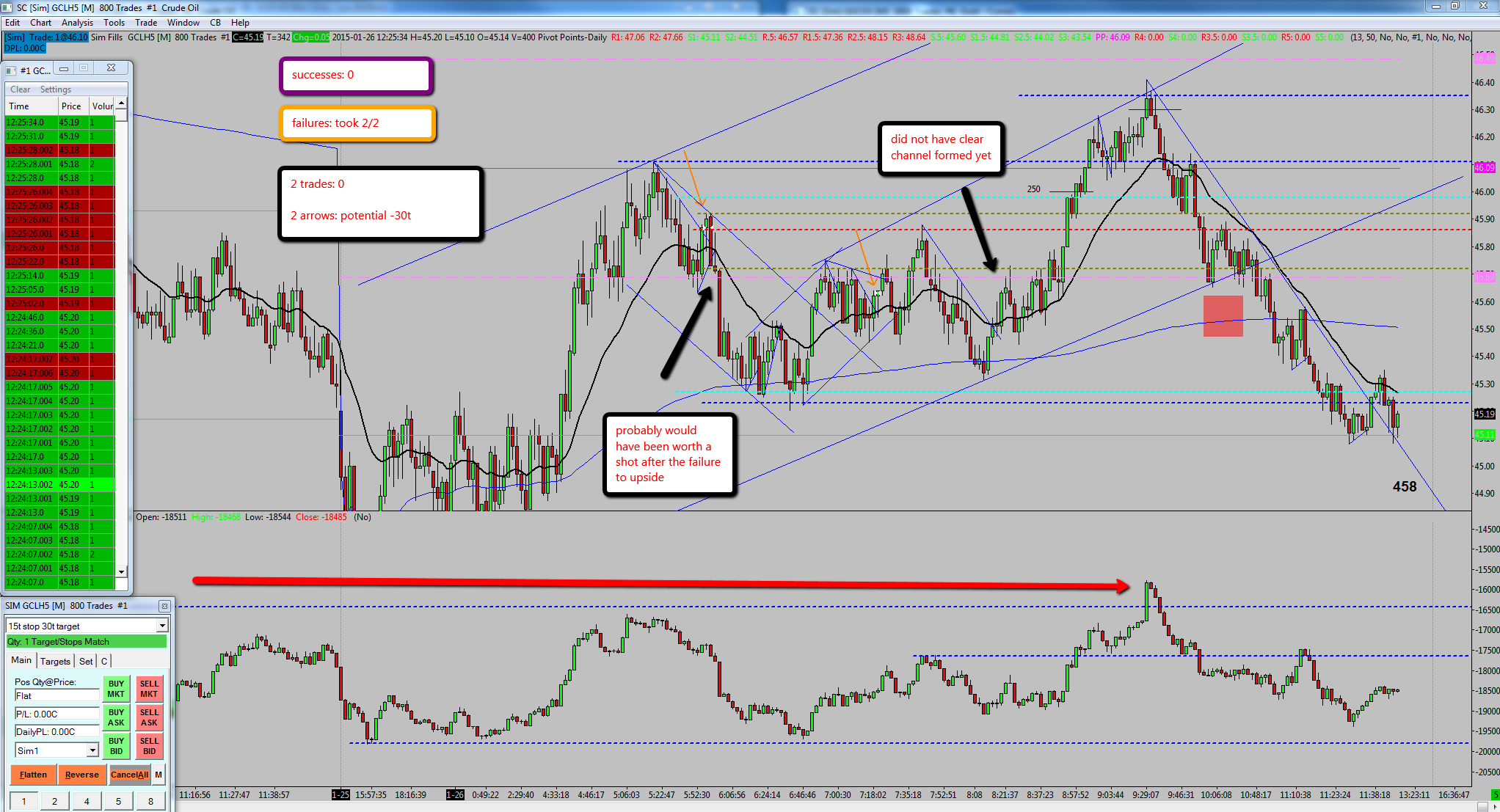
Task: Expand the '15t stop 30t target' configuration dropdown
Action: 162,626
